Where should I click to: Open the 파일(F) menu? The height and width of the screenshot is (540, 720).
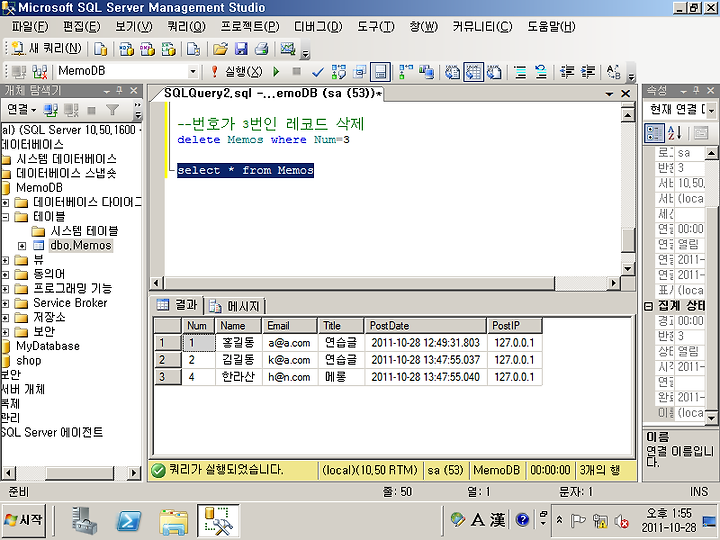pyautogui.click(x=30, y=27)
